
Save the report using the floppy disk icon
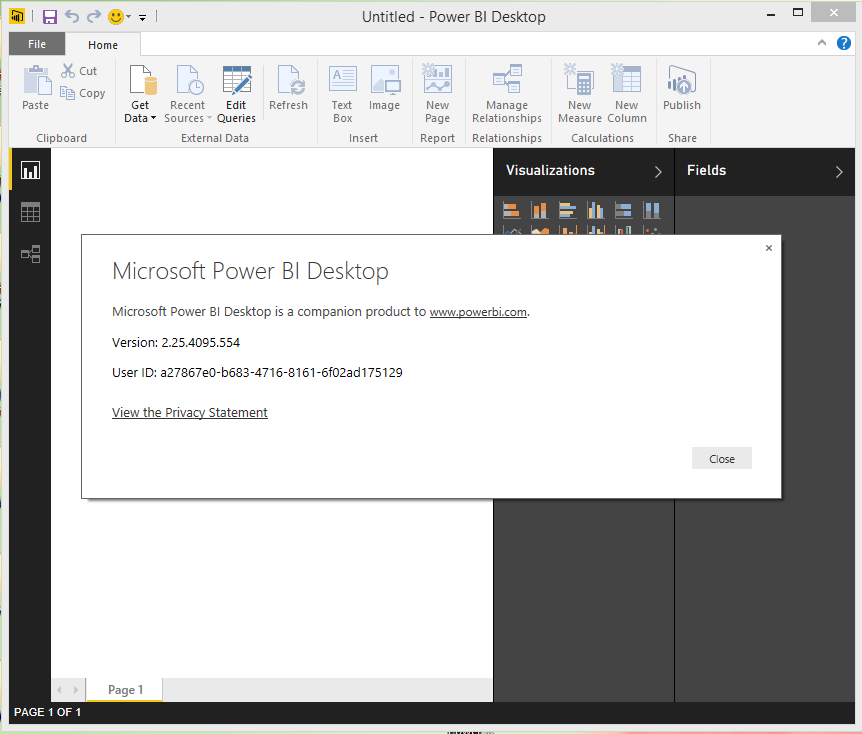click(x=49, y=17)
